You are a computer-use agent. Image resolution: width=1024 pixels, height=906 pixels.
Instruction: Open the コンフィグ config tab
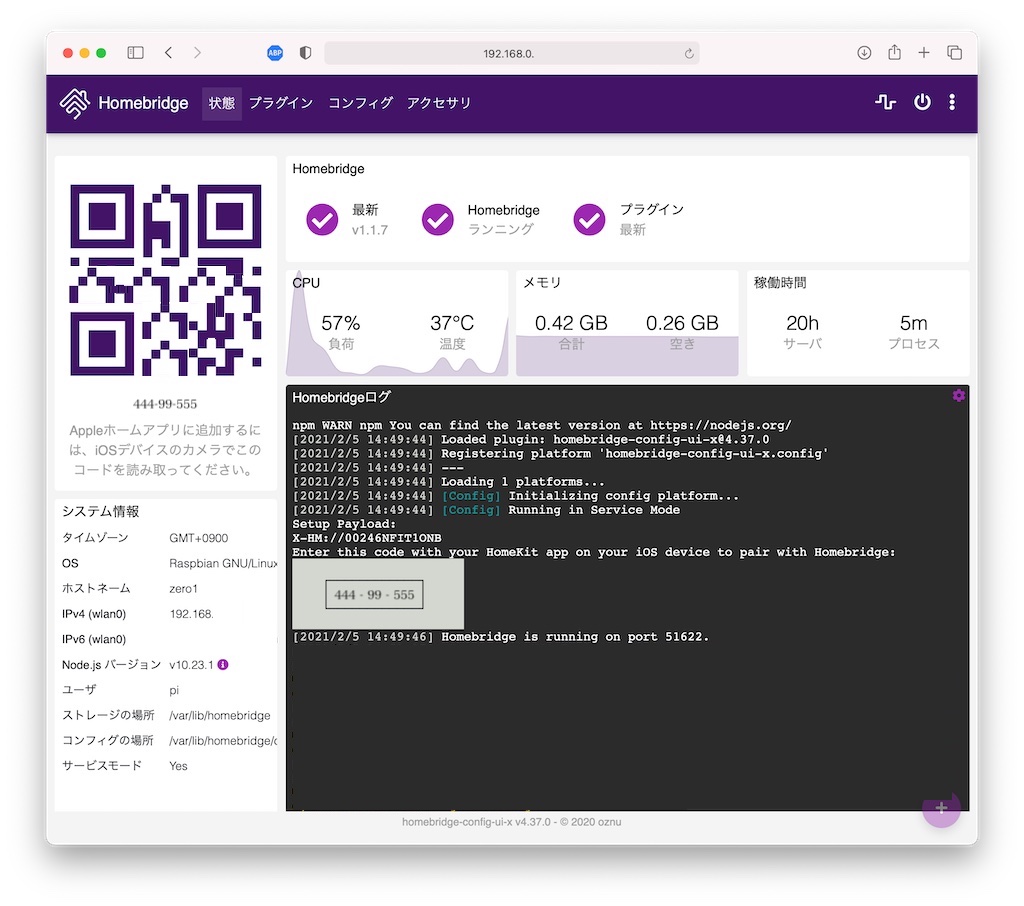(x=360, y=103)
